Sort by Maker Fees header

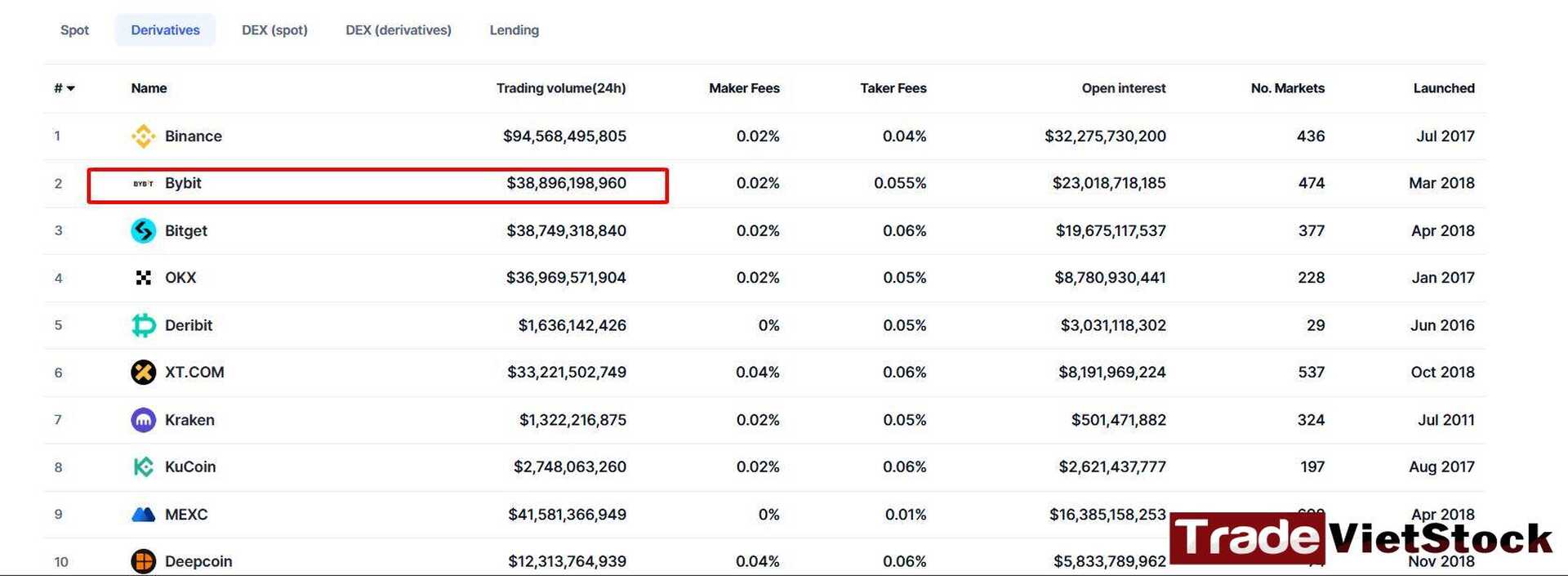[x=744, y=88]
